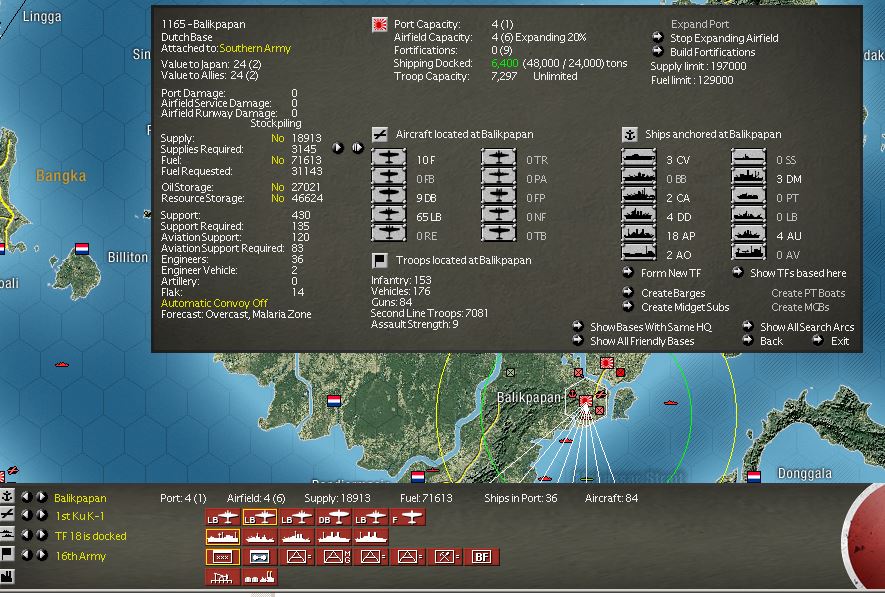
Task: Click the factory icon in bottom-left column
Action: (x=7, y=576)
